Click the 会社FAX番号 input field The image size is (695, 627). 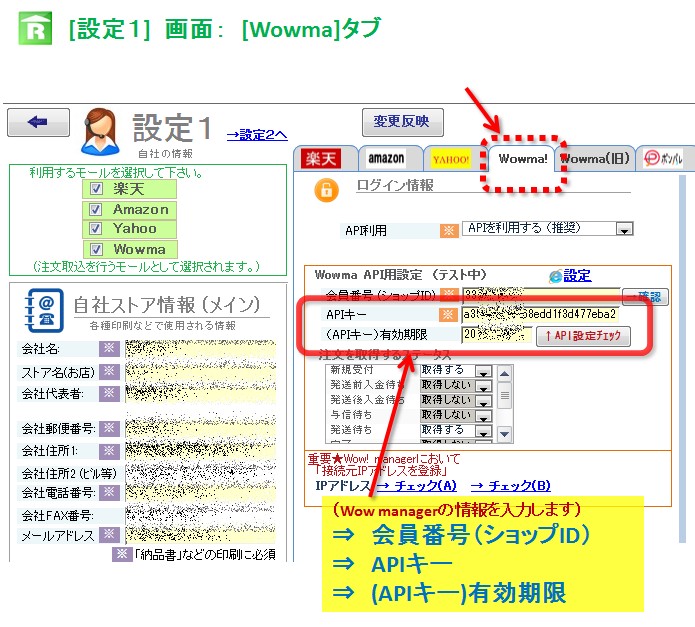pos(200,515)
